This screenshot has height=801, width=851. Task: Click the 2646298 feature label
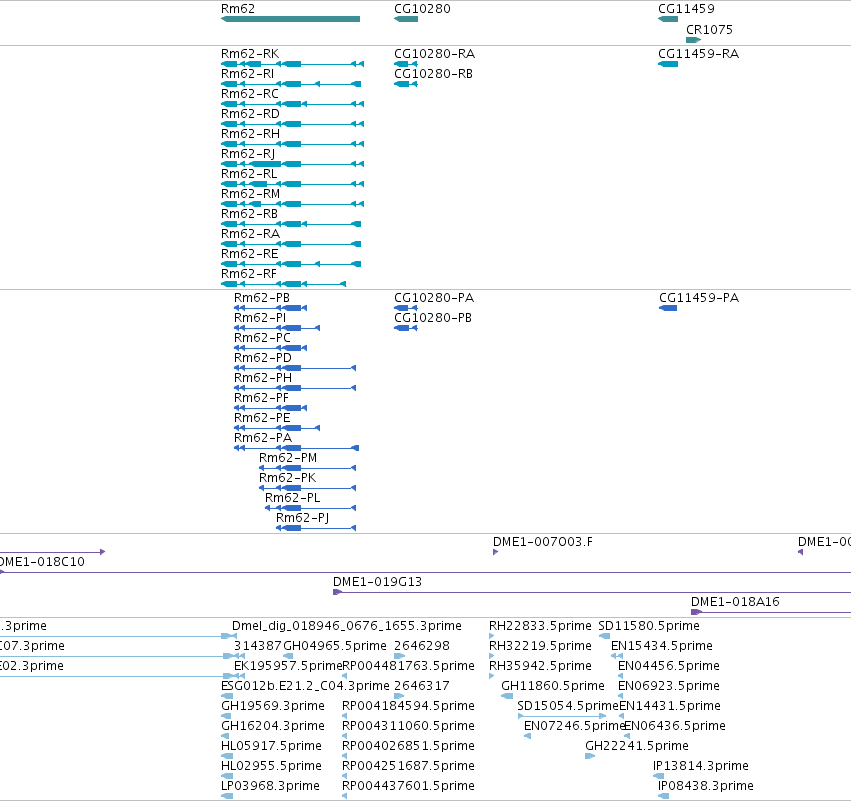422,646
